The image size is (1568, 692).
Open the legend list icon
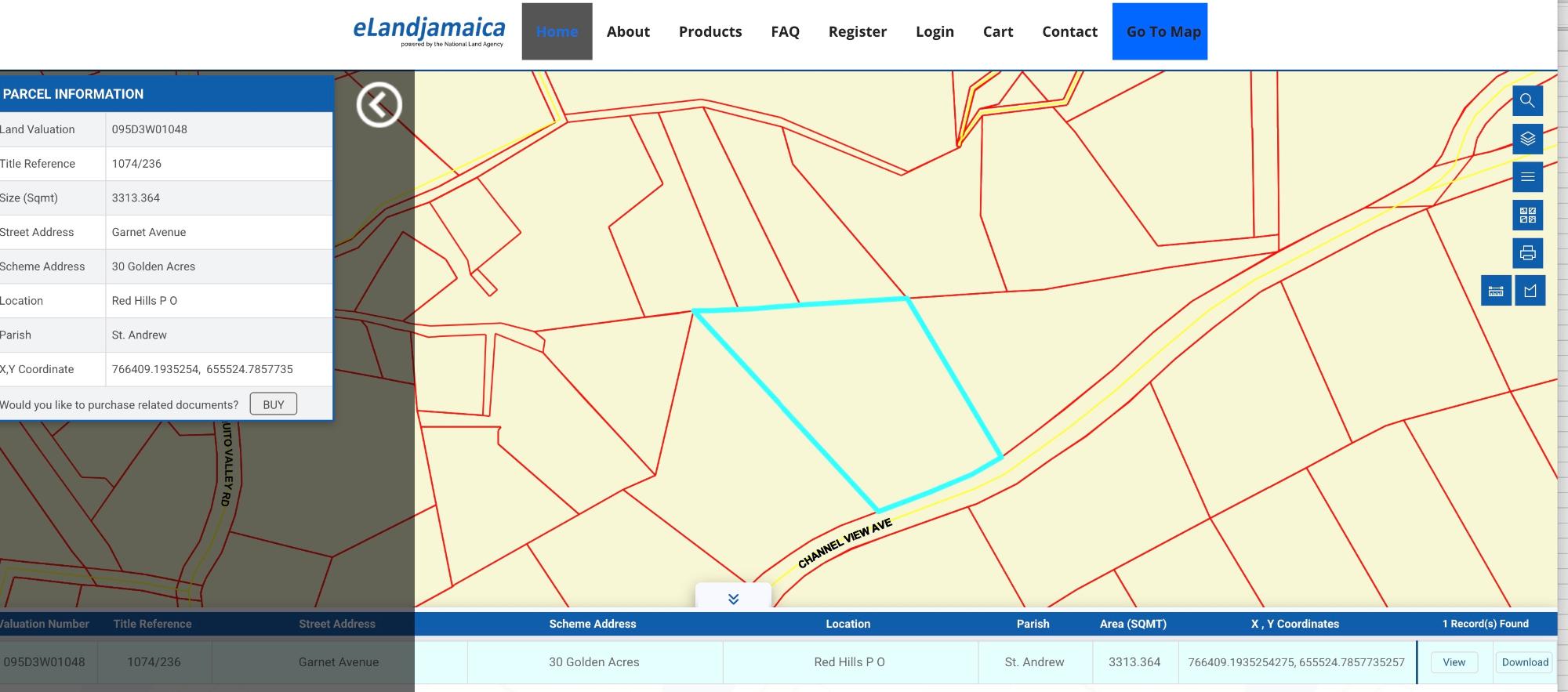(x=1527, y=177)
